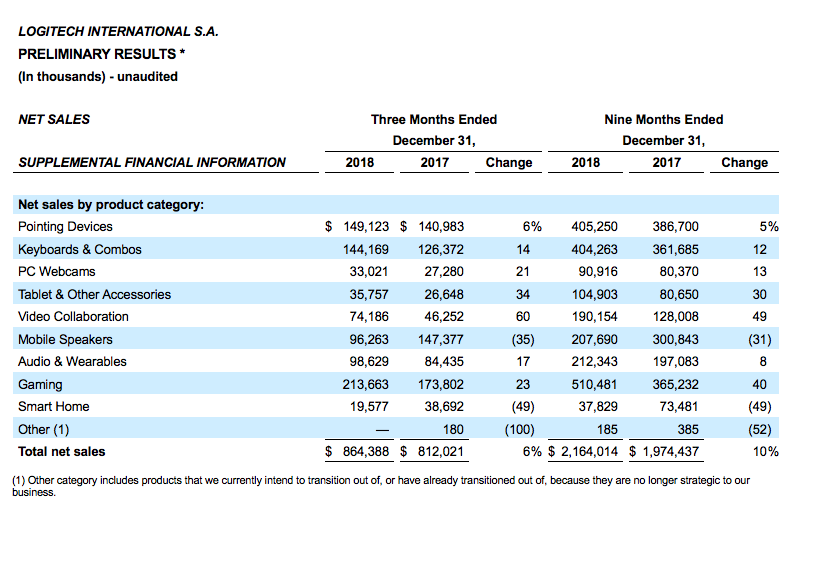The image size is (824, 563).
Task: Select Video Collaboration value 74,186
Action: pyautogui.click(x=369, y=316)
